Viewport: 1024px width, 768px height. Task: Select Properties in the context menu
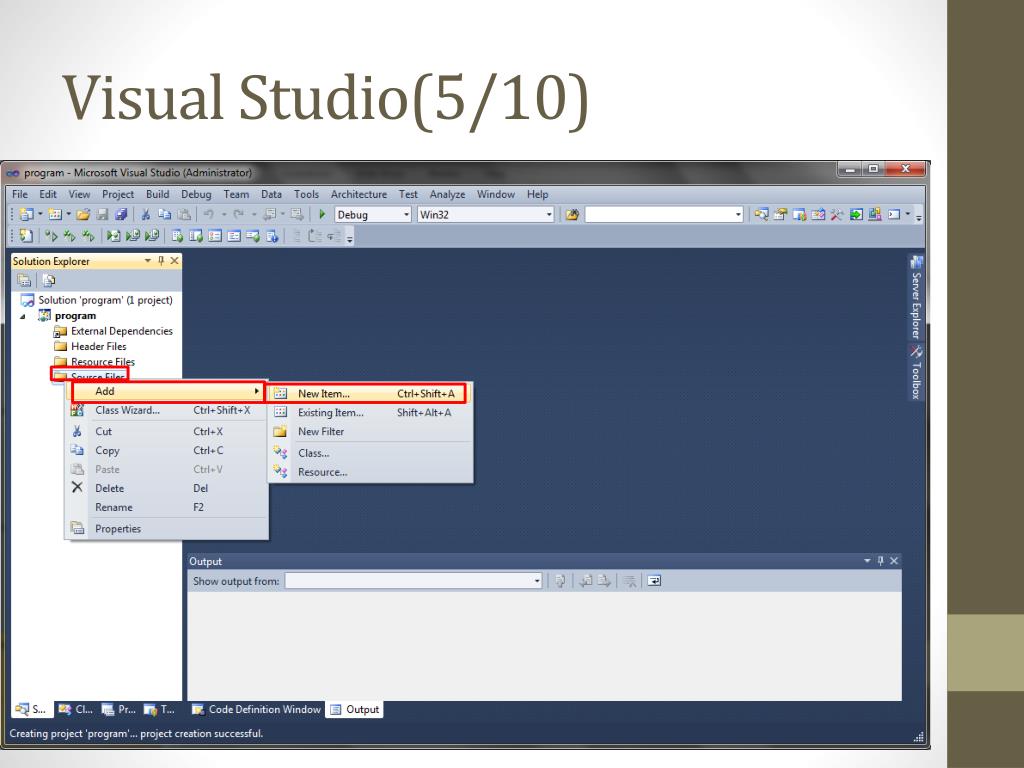click(166, 528)
